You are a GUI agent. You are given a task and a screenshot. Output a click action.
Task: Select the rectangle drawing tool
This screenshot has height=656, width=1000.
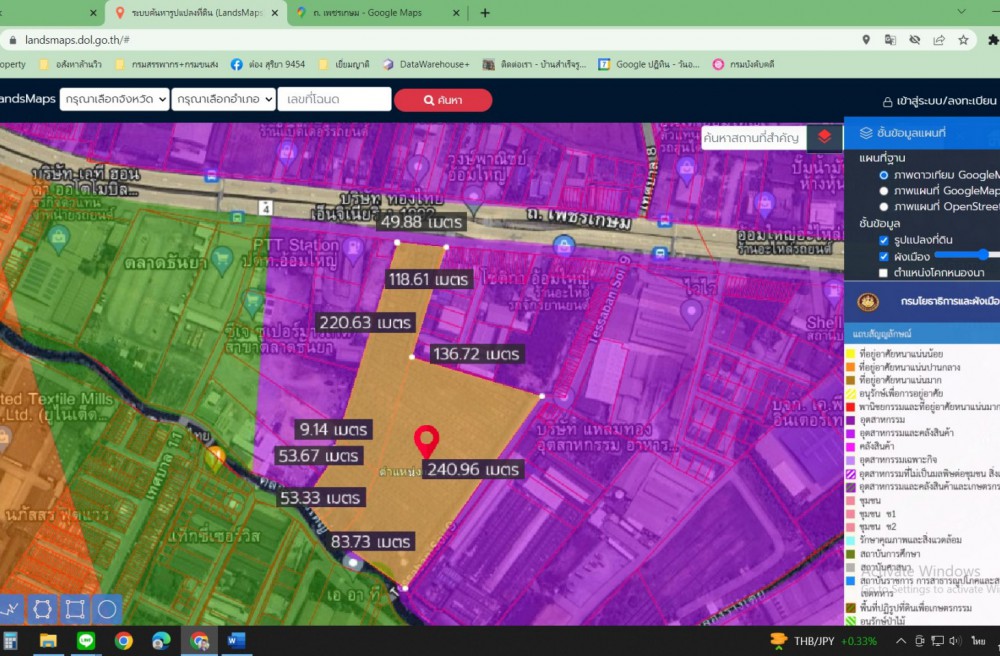(x=75, y=608)
